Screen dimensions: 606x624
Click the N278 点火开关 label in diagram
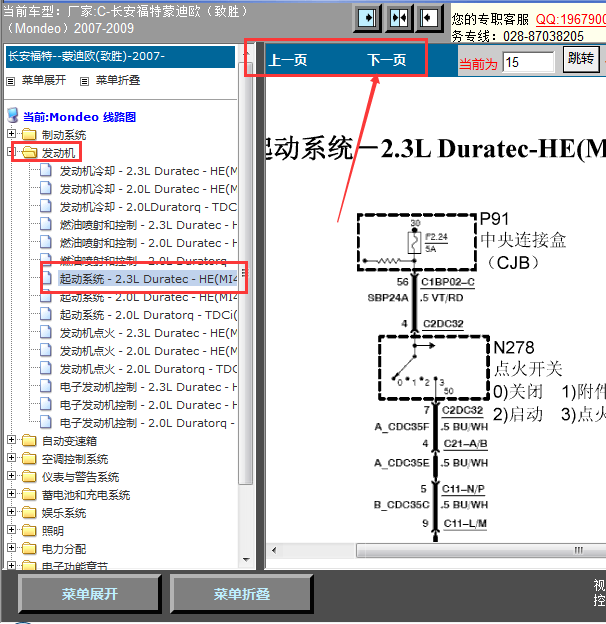click(528, 358)
